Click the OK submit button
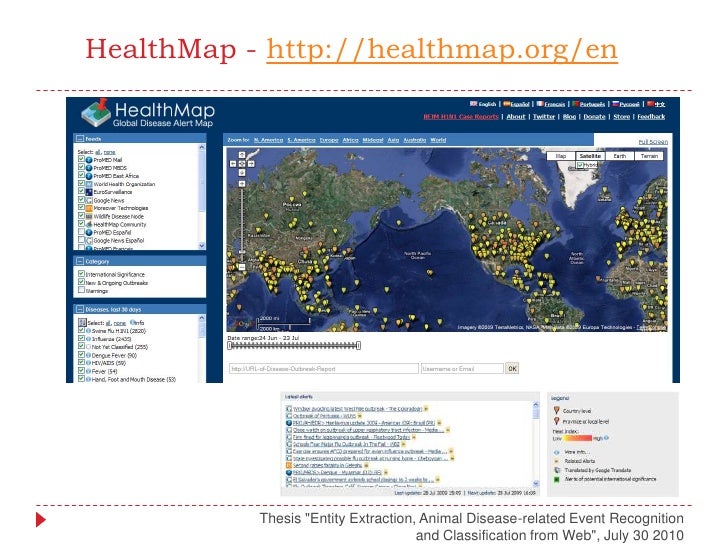 tap(512, 368)
